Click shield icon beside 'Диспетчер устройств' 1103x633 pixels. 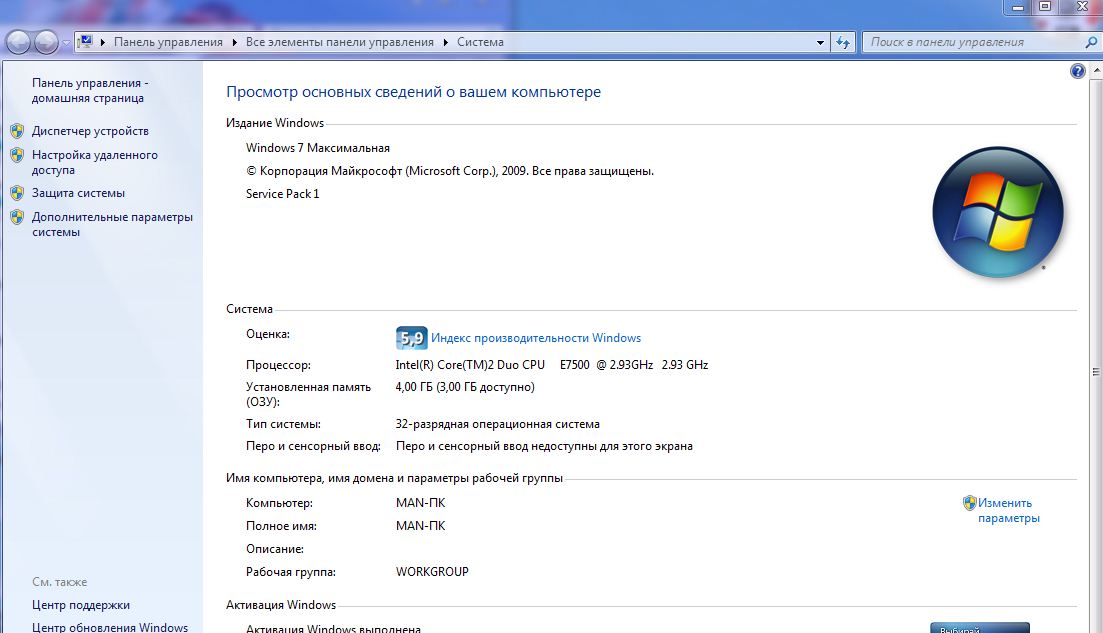tap(18, 131)
